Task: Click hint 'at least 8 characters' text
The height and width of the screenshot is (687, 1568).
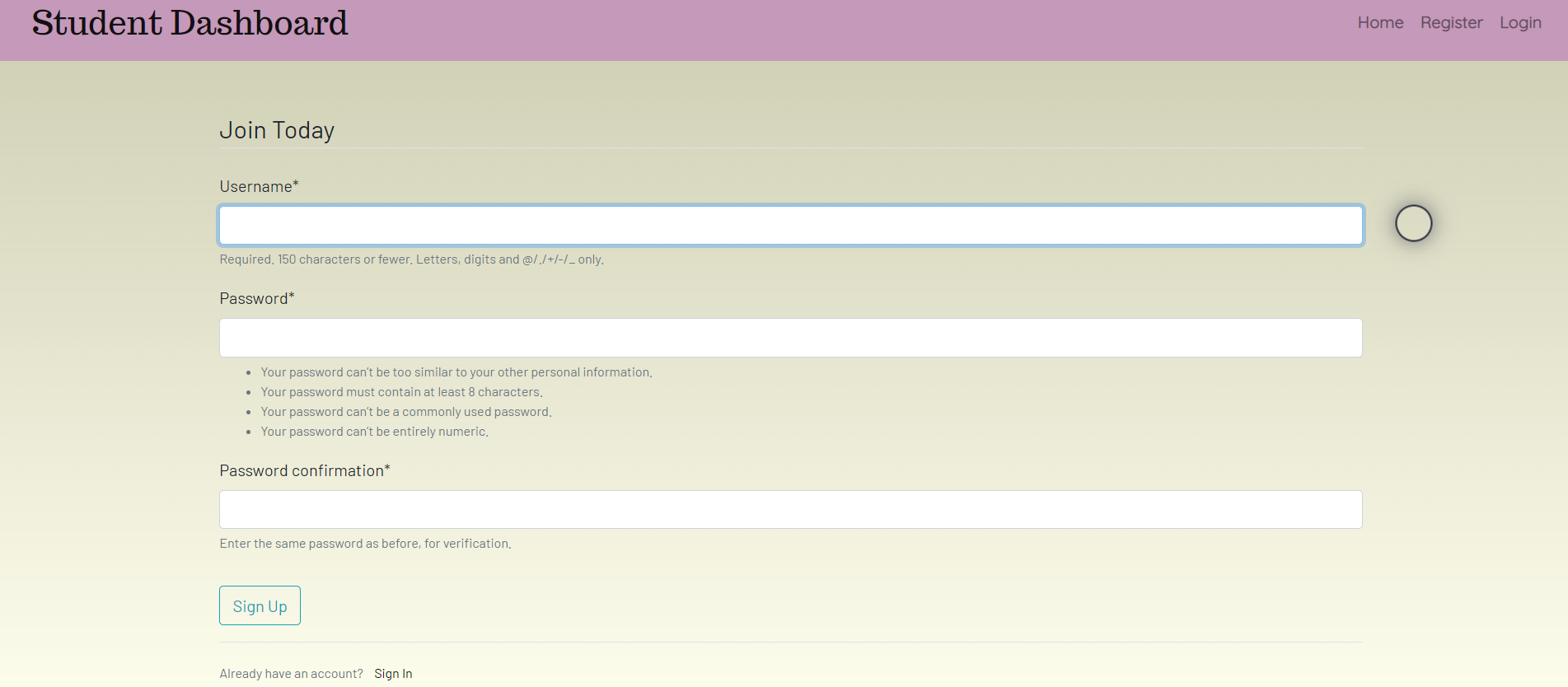Action: pos(402,392)
